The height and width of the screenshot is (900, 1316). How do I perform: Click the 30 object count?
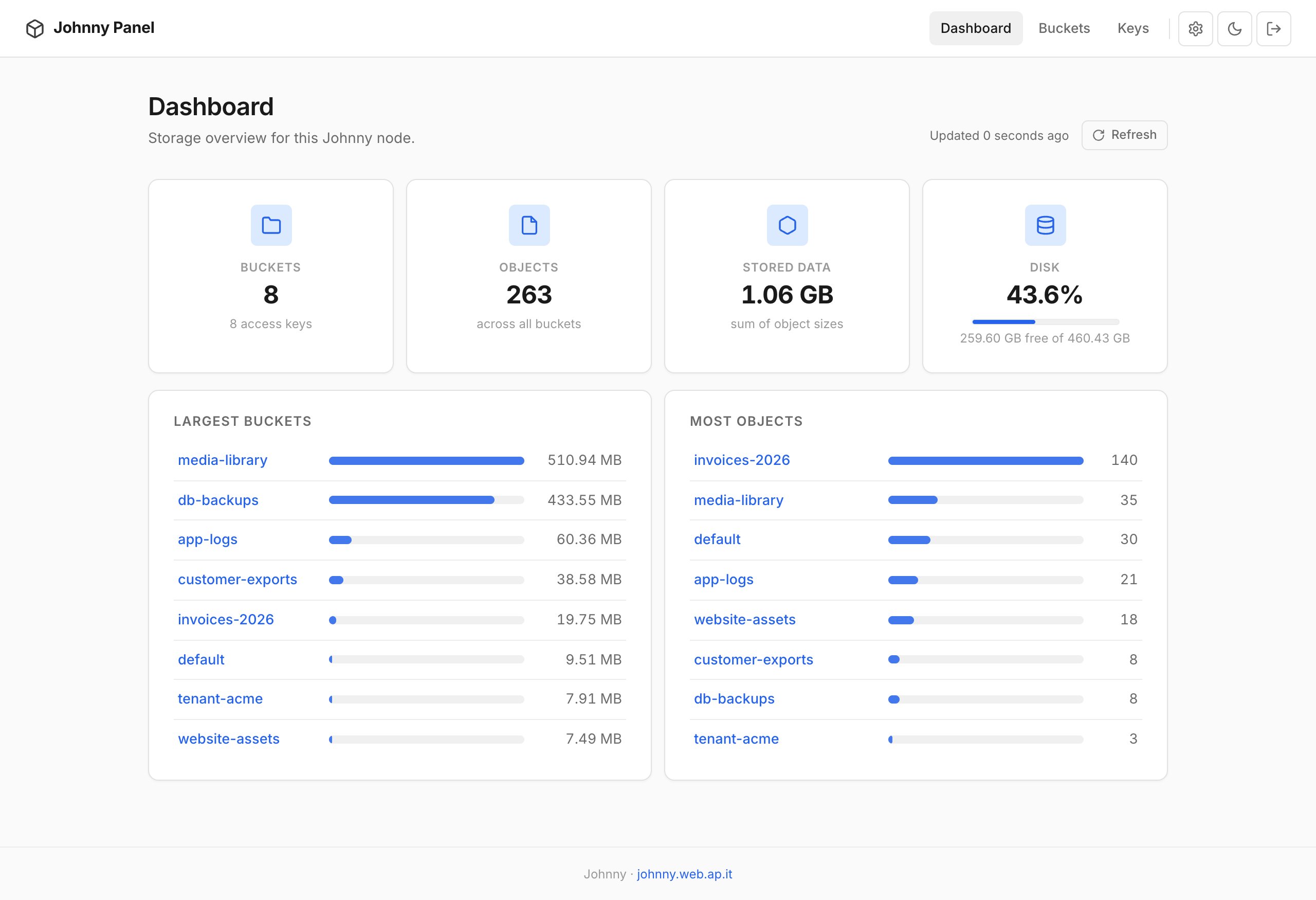coord(1128,539)
